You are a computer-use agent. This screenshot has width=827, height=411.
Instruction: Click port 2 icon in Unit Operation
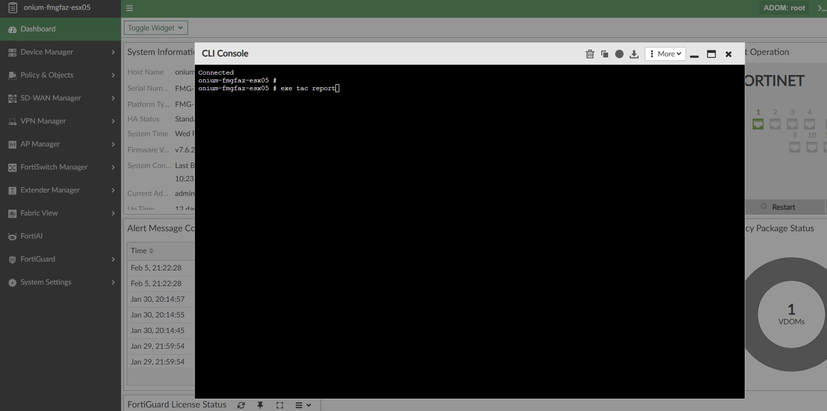pyautogui.click(x=775, y=124)
